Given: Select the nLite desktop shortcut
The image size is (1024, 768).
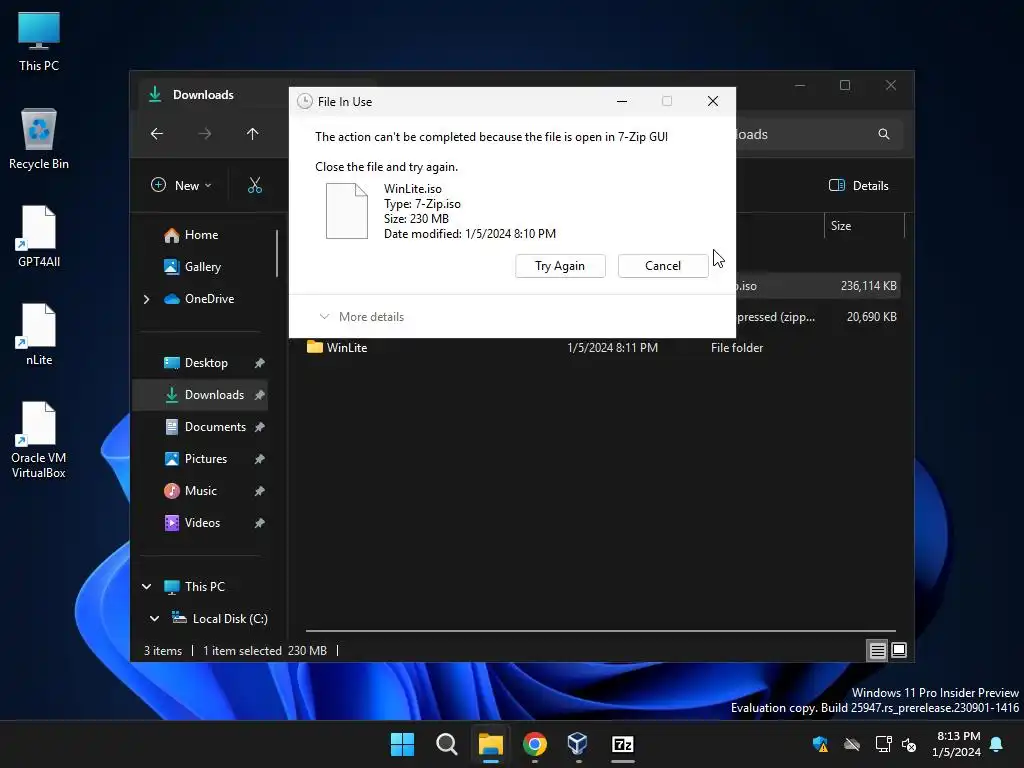Looking at the screenshot, I should click(39, 334).
